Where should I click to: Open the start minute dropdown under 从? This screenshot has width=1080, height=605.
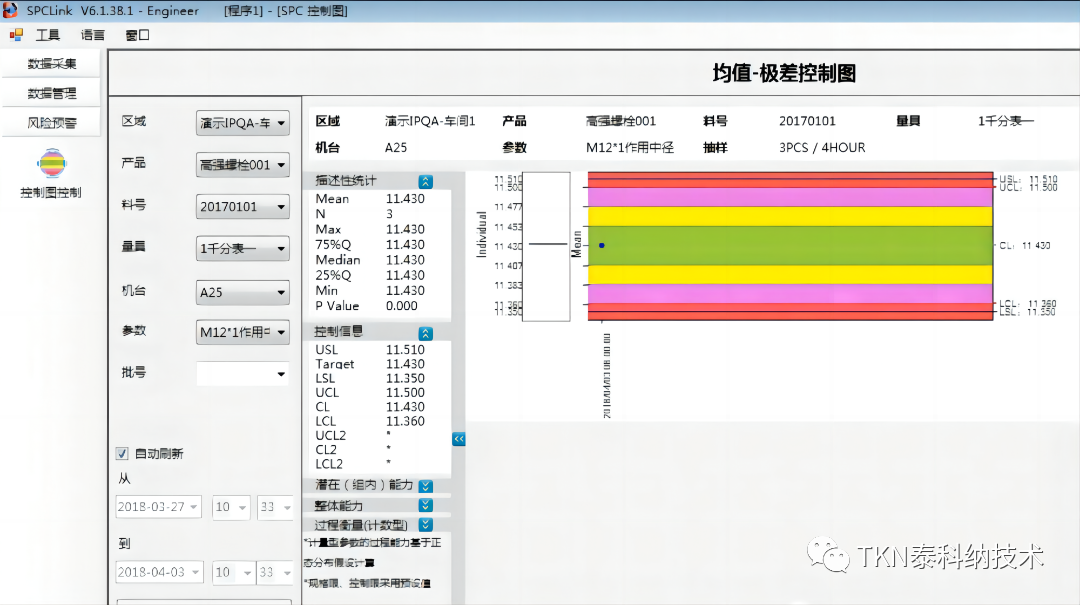pos(276,507)
